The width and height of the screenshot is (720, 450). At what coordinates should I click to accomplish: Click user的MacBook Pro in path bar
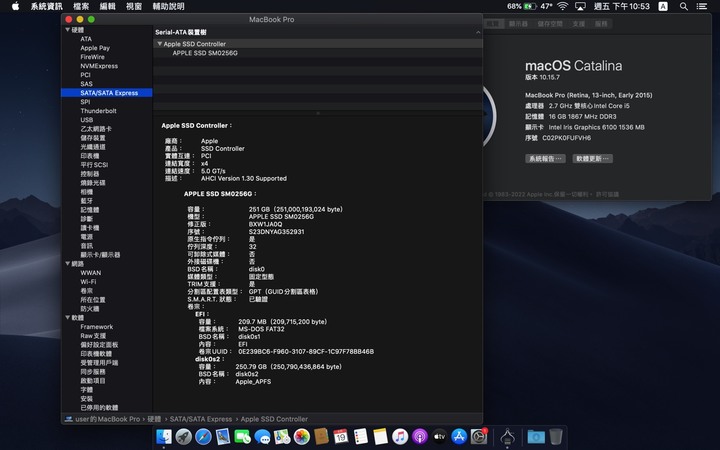(107, 419)
